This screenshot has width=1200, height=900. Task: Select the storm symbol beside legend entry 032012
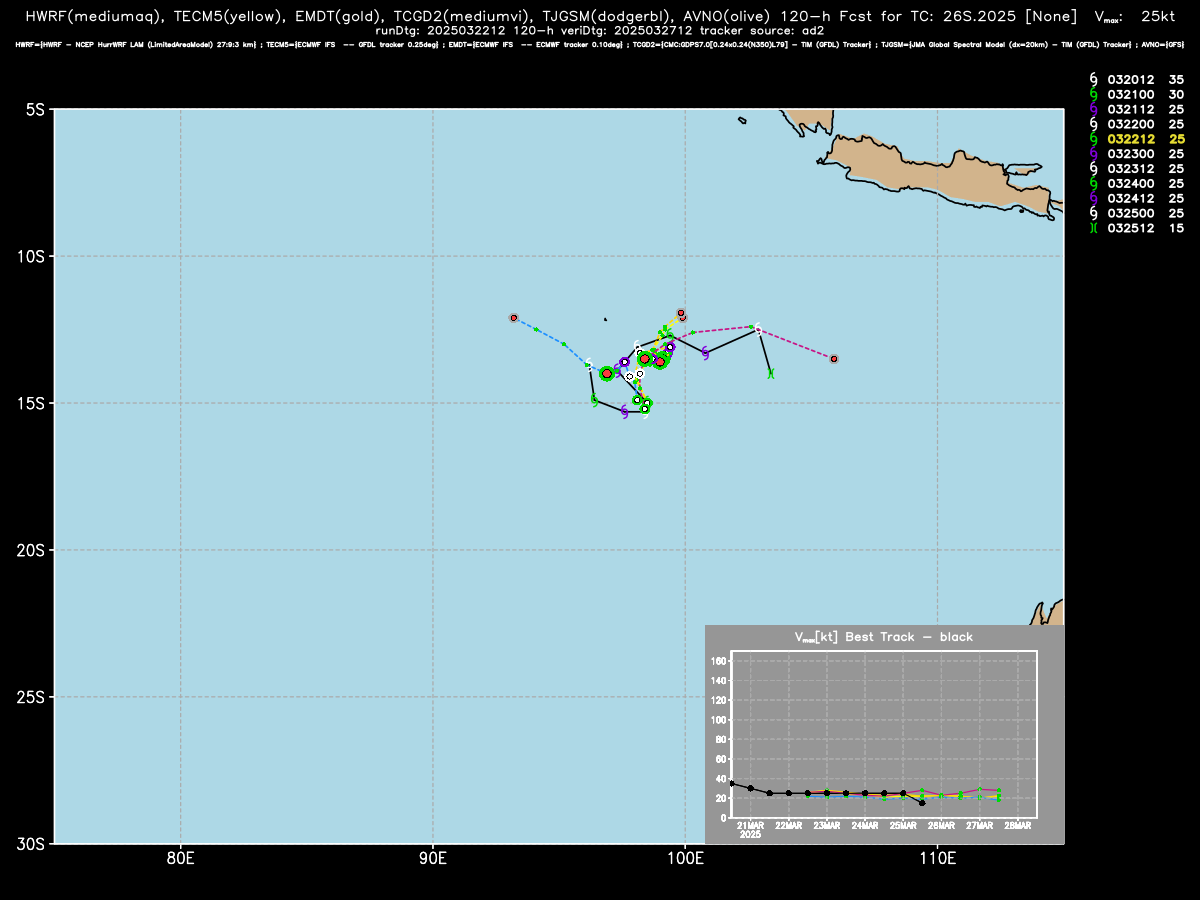coord(1094,78)
